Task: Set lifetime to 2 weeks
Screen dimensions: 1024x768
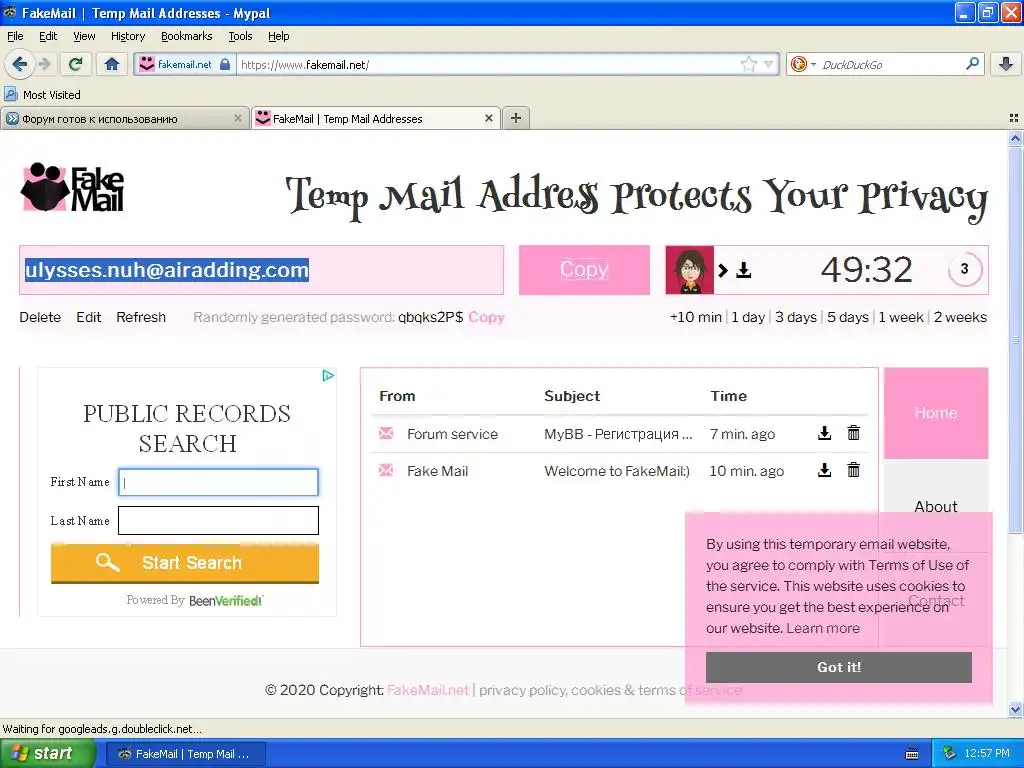Action: [x=960, y=317]
